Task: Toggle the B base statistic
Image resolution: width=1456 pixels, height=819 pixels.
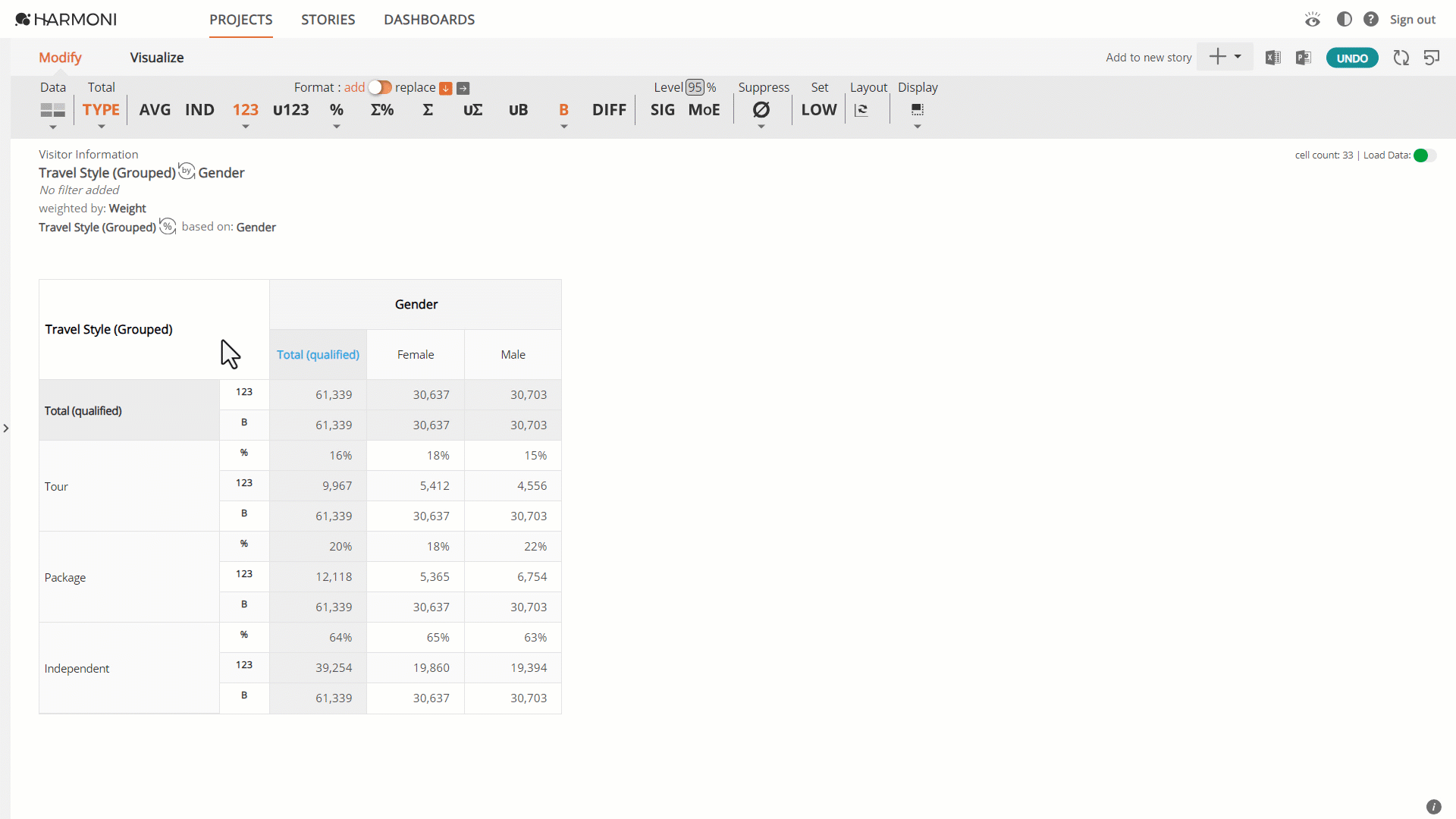Action: tap(563, 110)
